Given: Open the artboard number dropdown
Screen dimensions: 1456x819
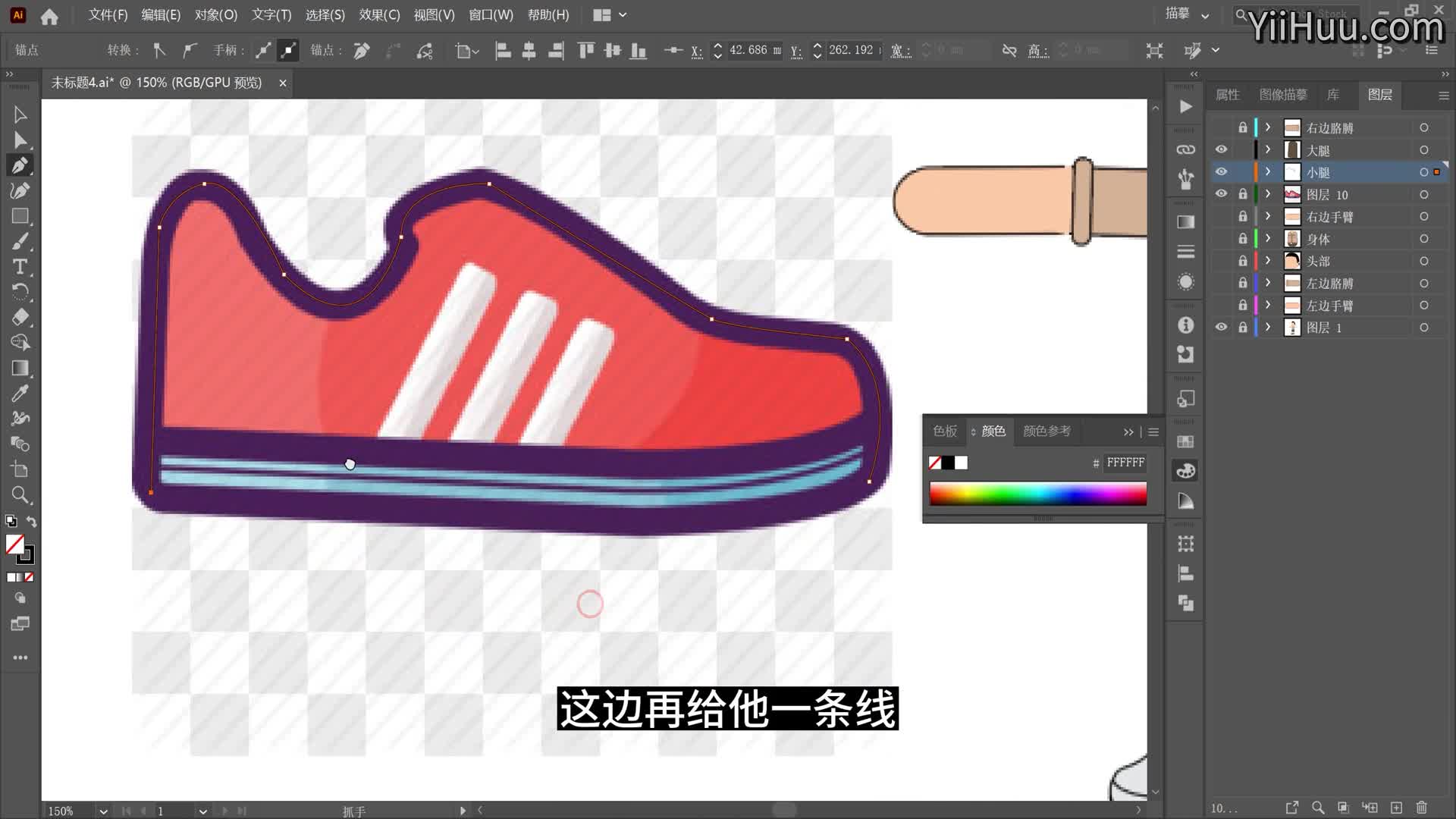Looking at the screenshot, I should pyautogui.click(x=203, y=811).
